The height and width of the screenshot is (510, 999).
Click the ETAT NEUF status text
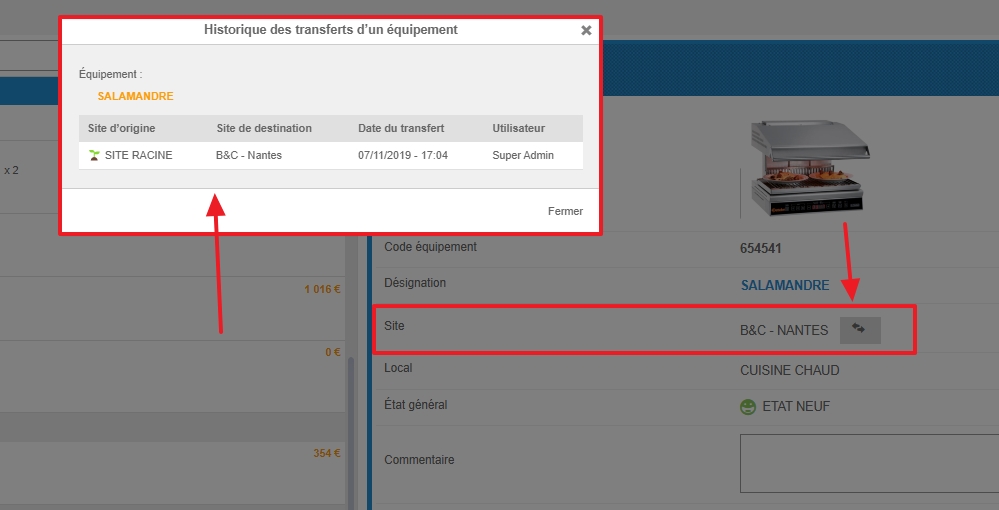[796, 407]
